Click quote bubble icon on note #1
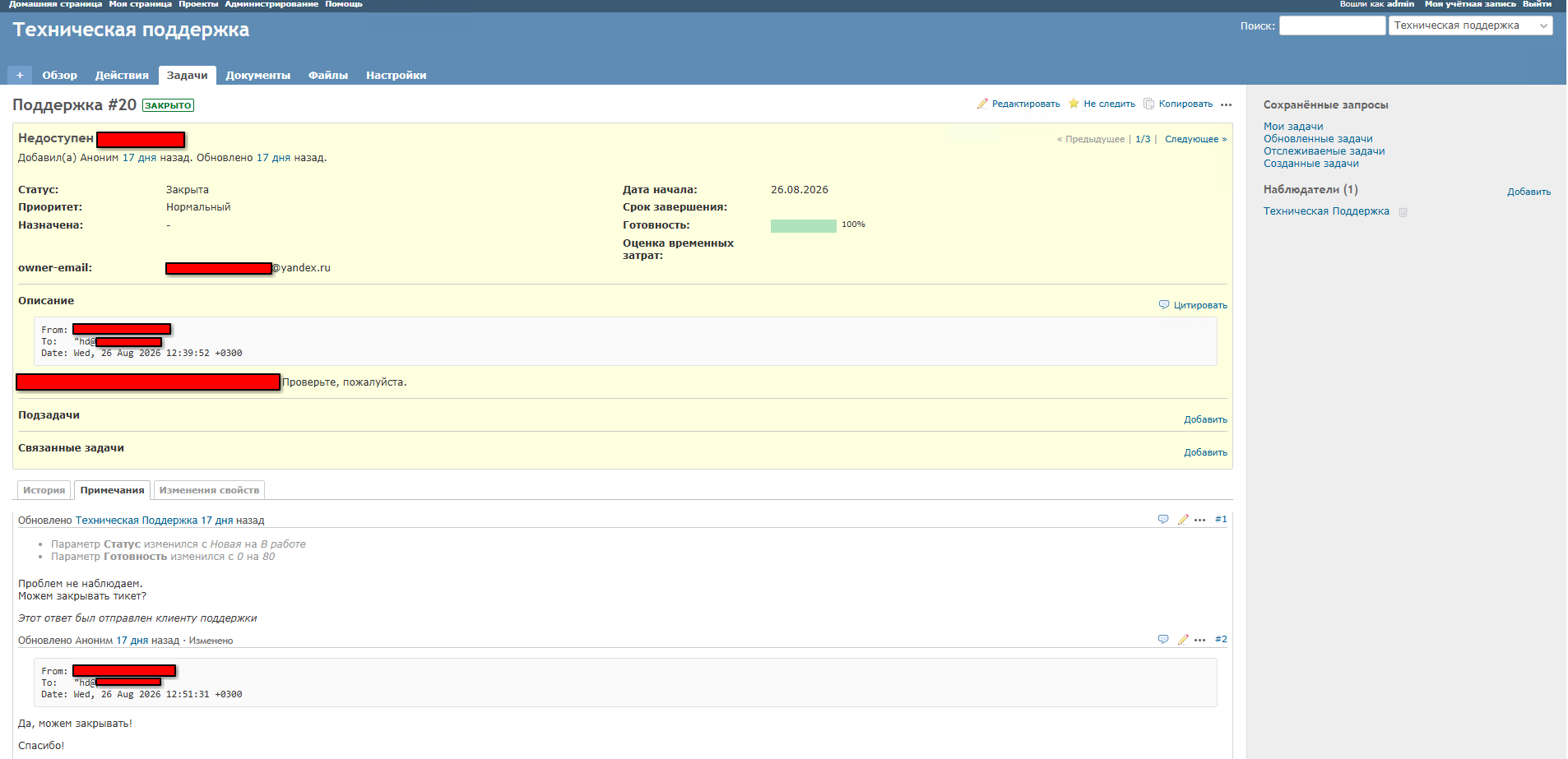 (x=1163, y=519)
